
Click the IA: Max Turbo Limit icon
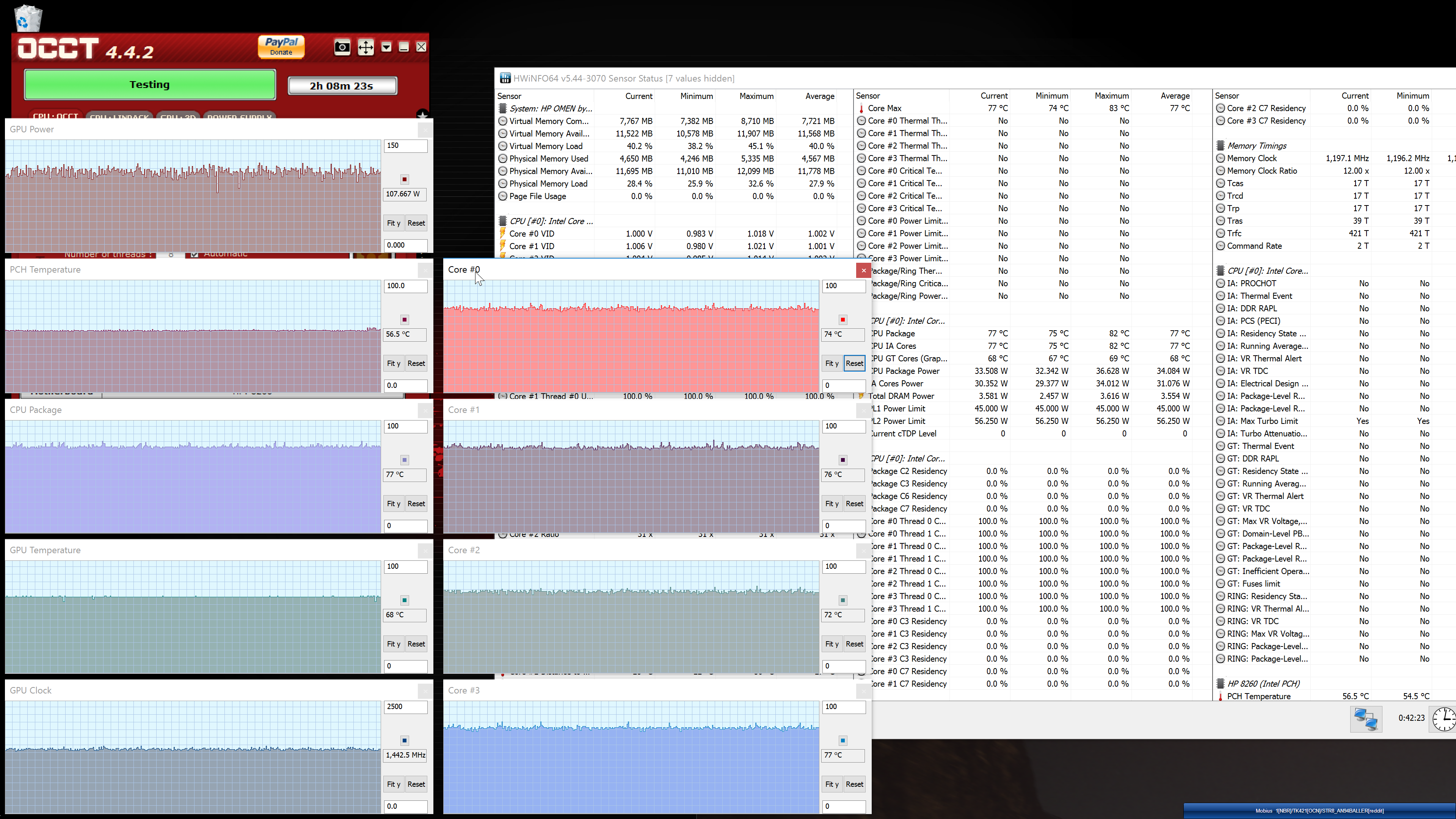click(1220, 421)
